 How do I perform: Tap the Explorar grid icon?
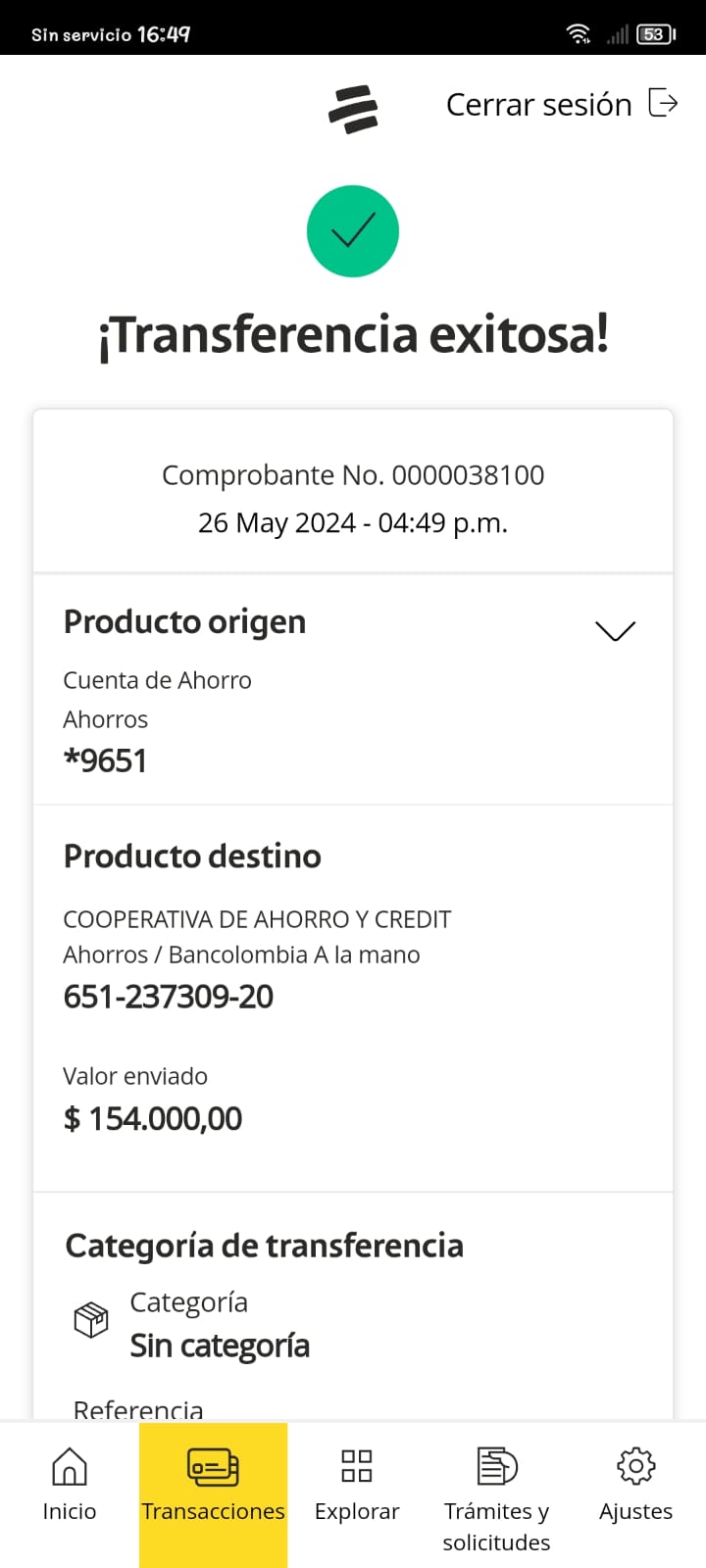(x=356, y=1466)
